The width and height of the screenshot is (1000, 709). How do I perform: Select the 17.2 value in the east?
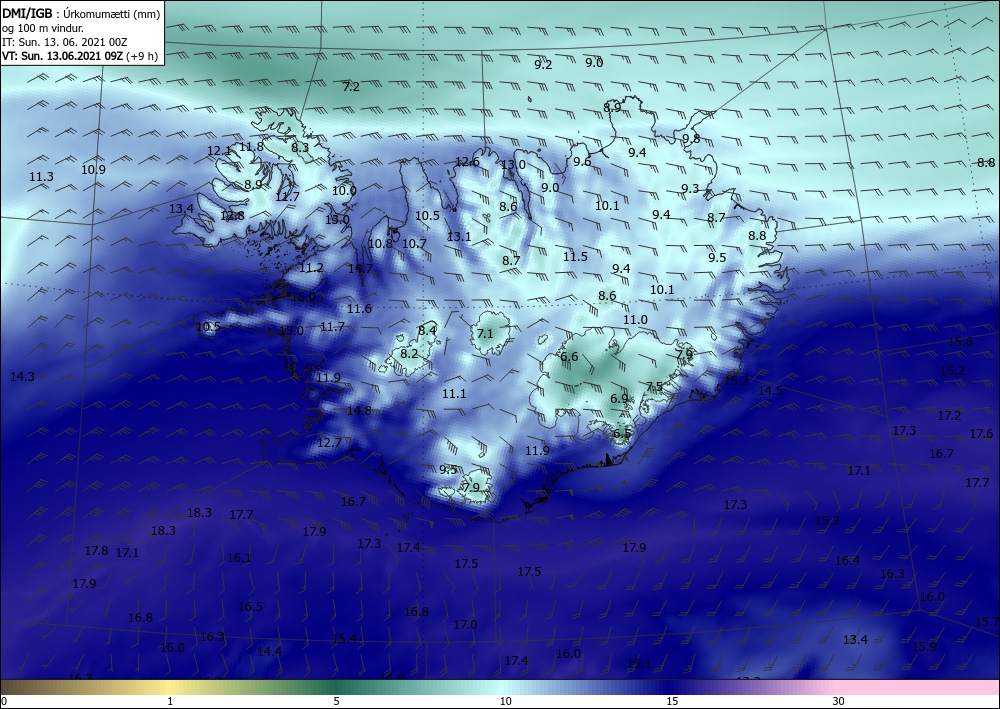pos(949,415)
